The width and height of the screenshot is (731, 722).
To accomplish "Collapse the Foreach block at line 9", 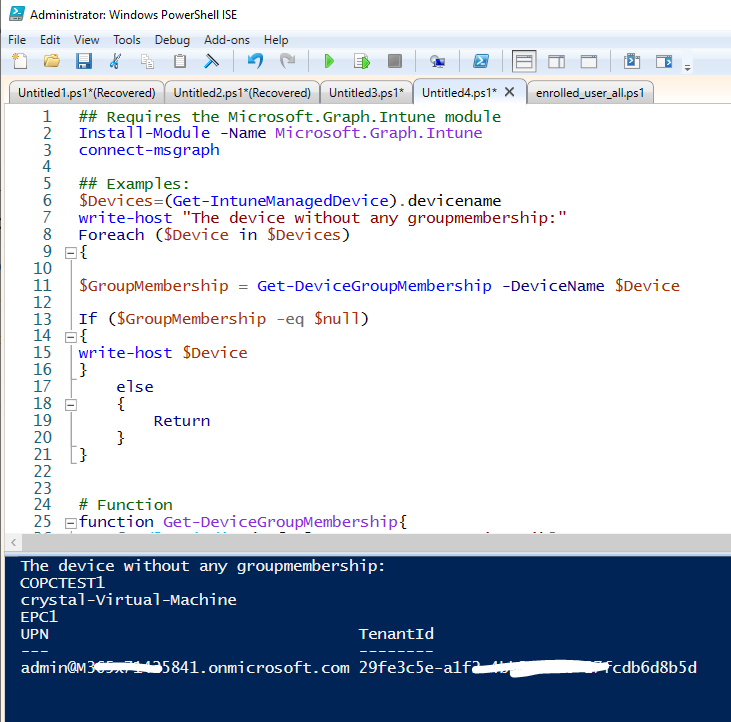I will tap(71, 253).
